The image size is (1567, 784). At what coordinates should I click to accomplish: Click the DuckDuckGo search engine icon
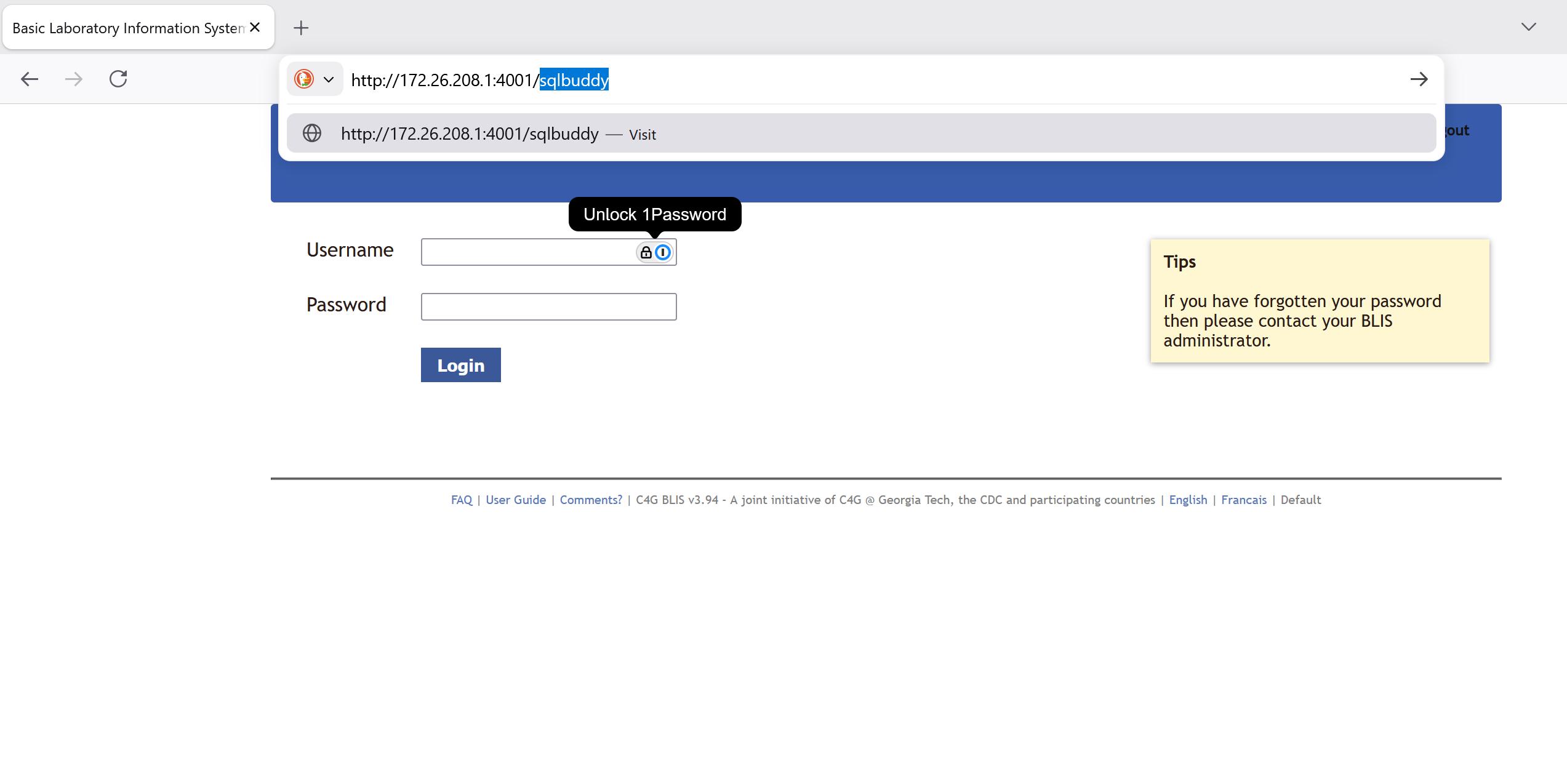pos(303,79)
